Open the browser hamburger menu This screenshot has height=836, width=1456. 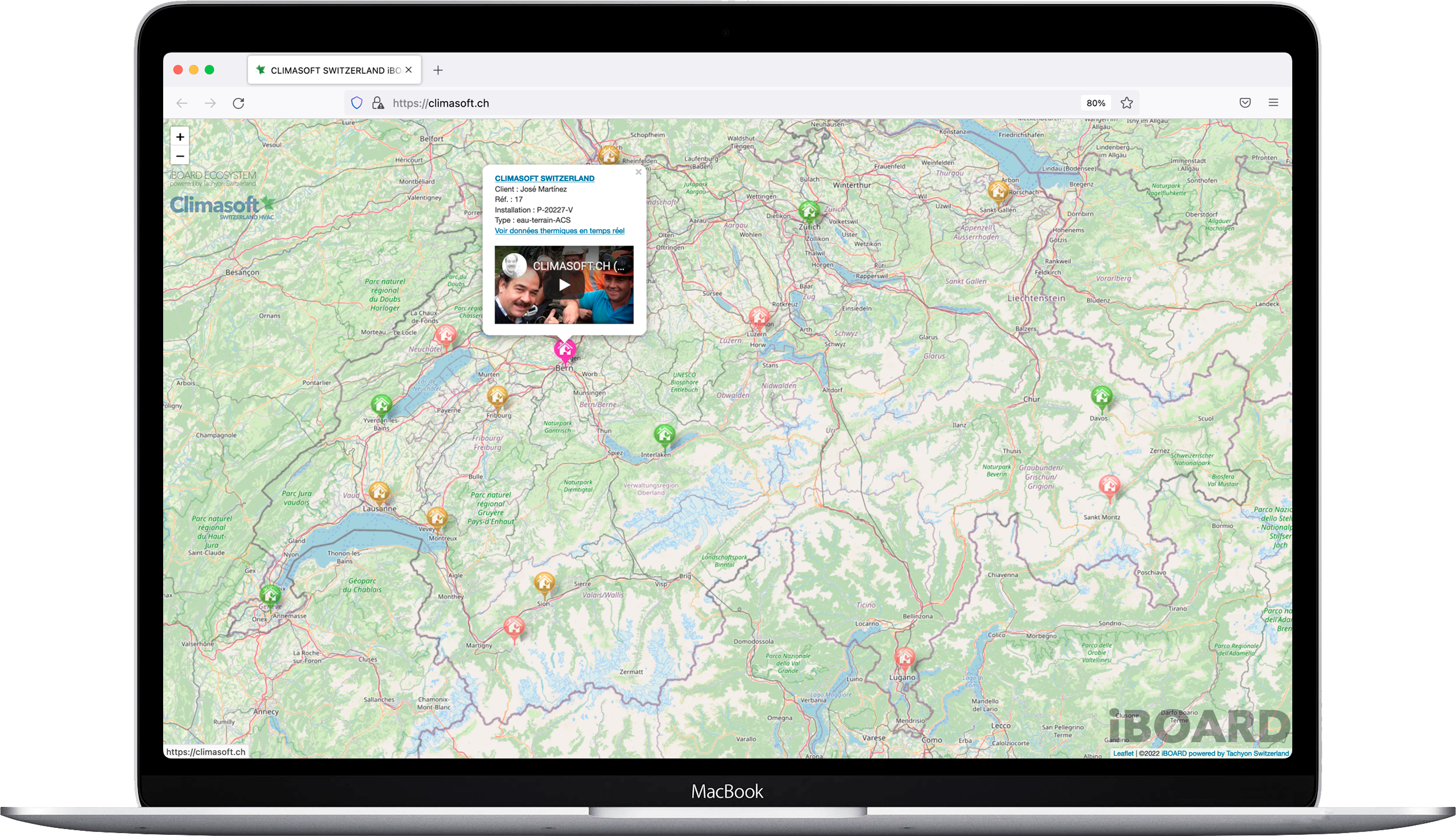point(1274,103)
